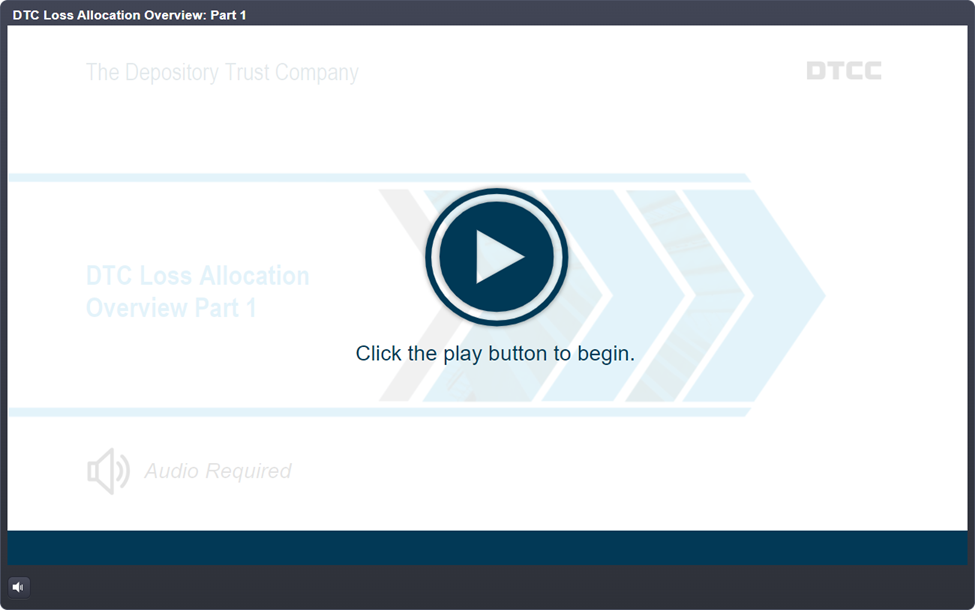This screenshot has height=610, width=975.
Task: Click blank white area below the DTCC logo
Action: (x=844, y=130)
